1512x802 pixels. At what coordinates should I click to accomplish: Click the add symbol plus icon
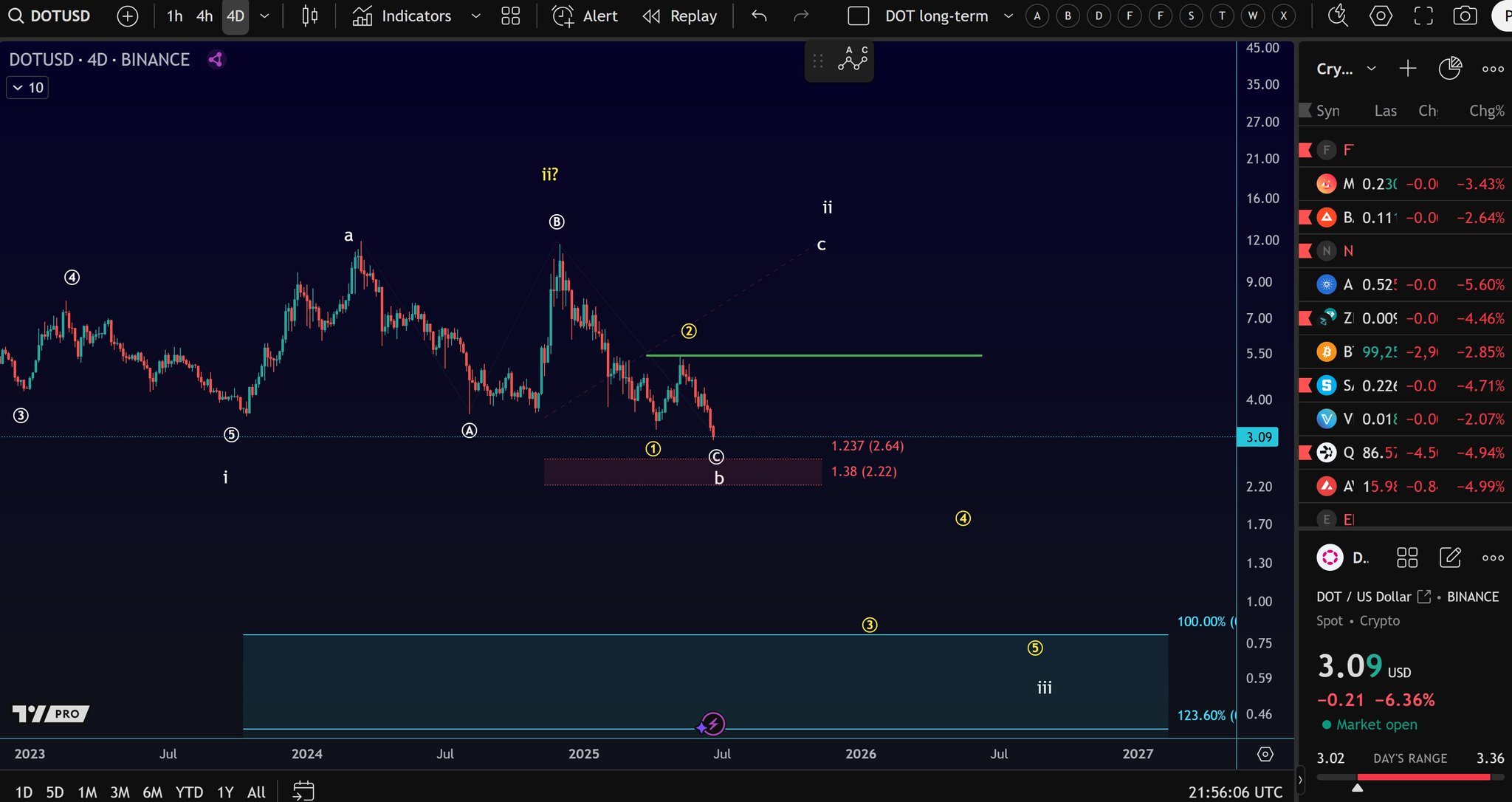pos(128,16)
